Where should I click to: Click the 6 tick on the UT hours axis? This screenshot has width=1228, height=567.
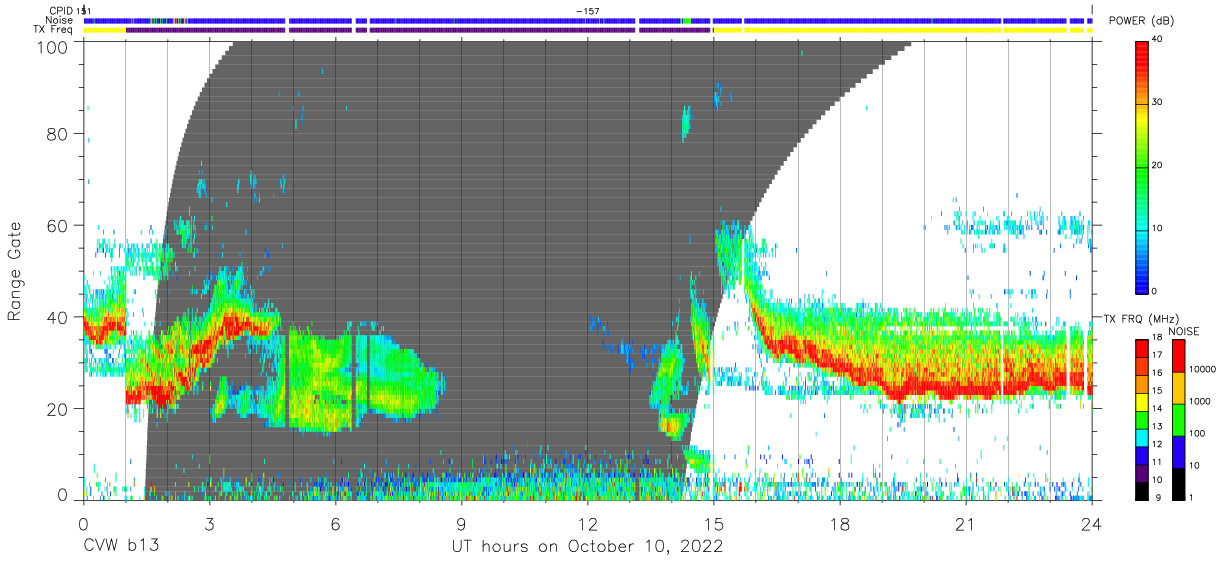tap(336, 523)
